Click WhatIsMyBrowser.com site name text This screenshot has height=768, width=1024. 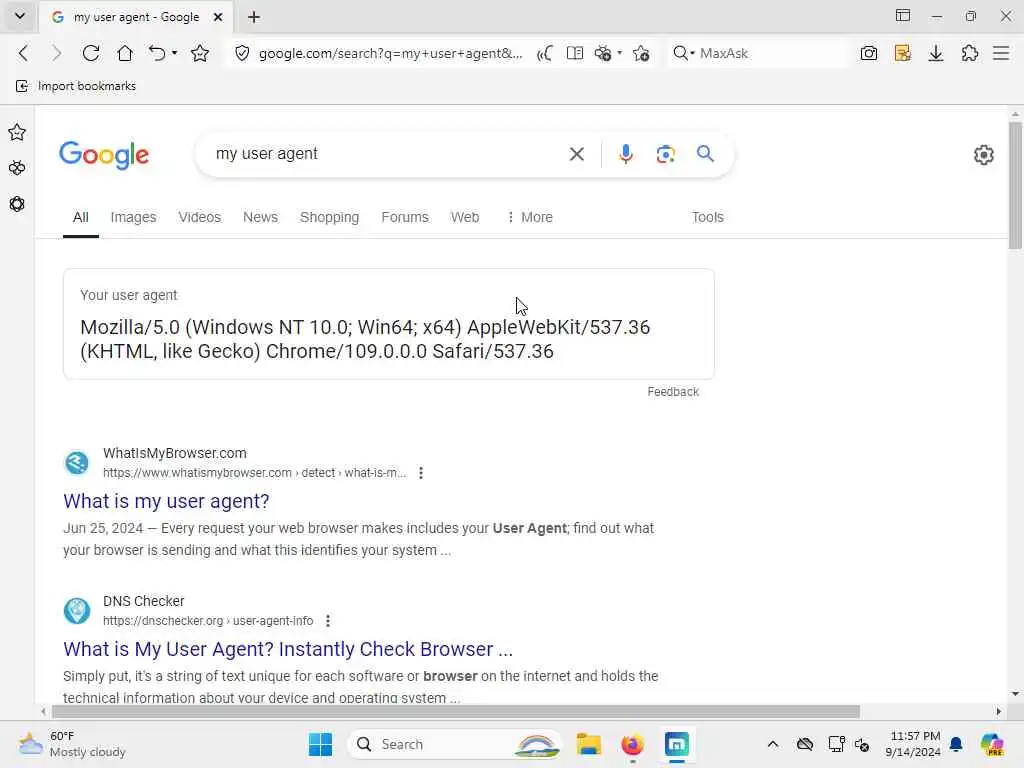174,453
